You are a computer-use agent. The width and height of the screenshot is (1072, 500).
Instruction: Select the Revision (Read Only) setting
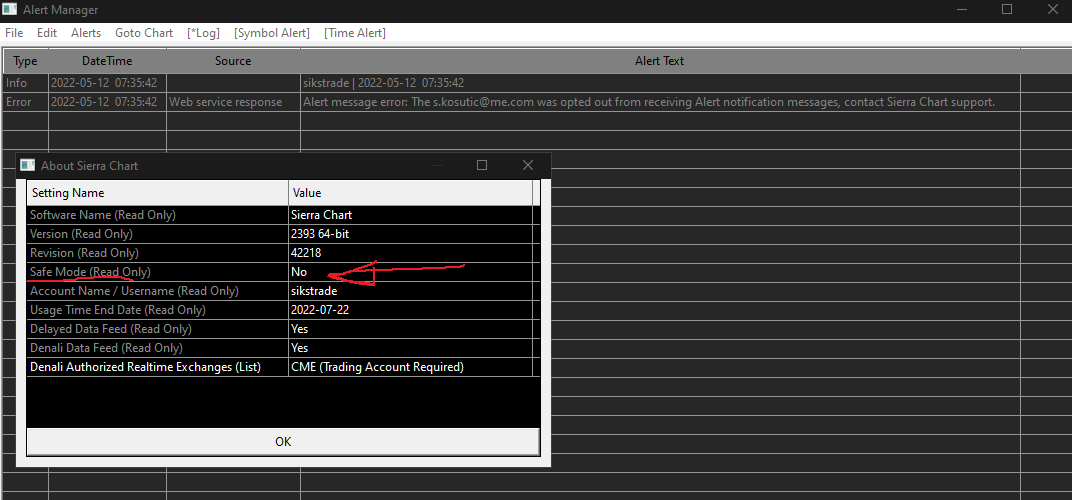(x=157, y=253)
